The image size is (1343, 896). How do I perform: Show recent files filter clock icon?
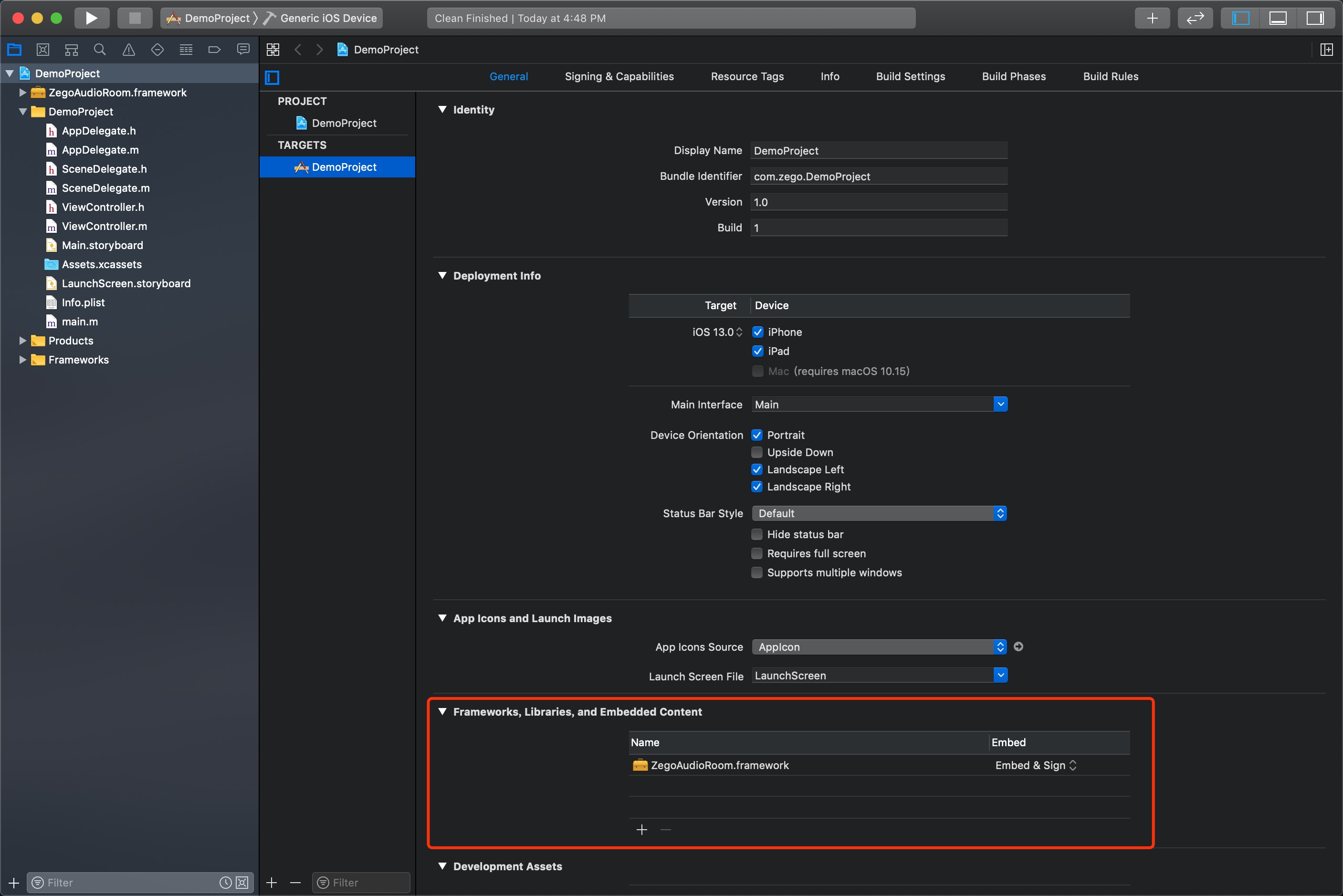(x=226, y=882)
